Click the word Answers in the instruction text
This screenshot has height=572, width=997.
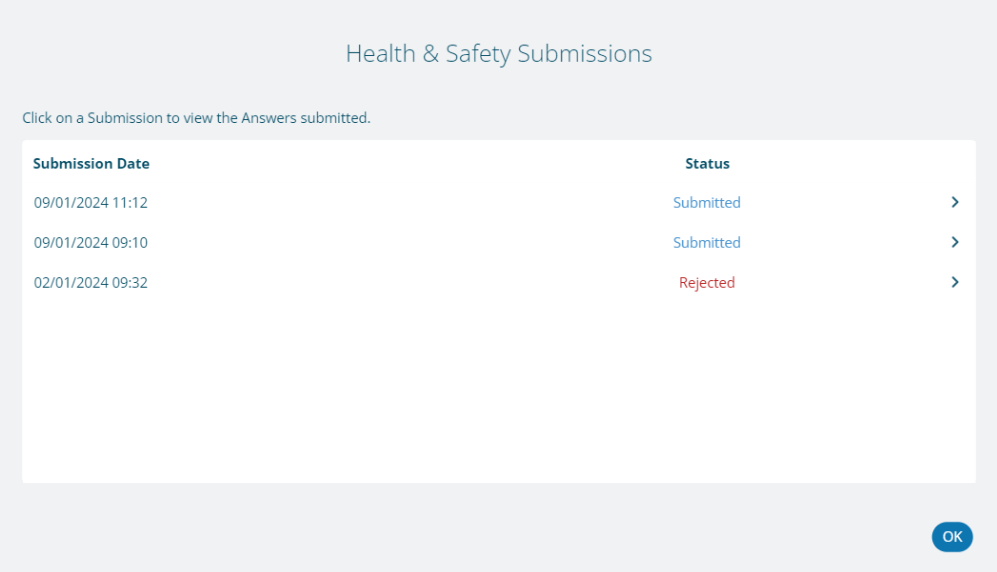point(266,118)
